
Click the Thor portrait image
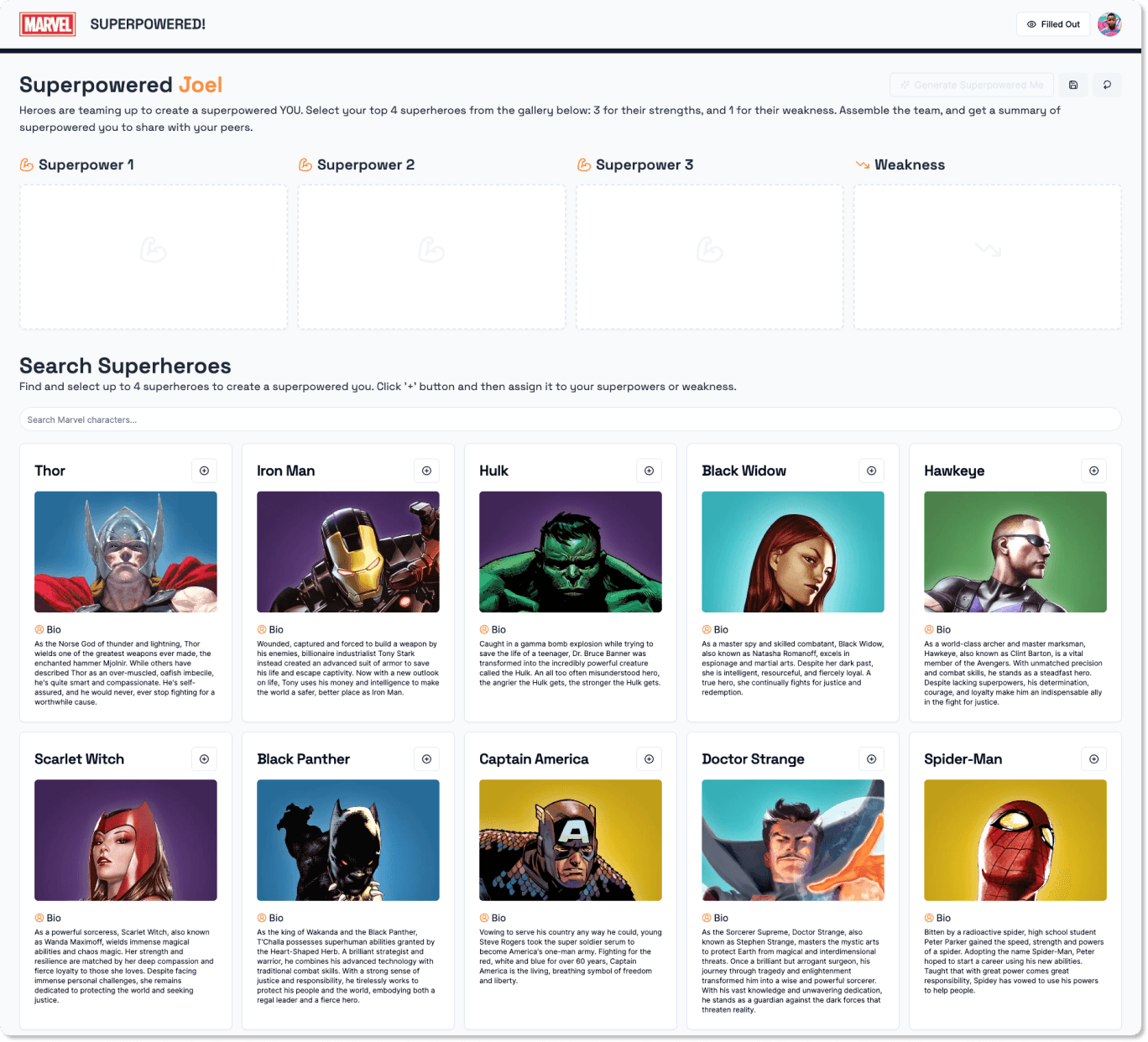126,552
